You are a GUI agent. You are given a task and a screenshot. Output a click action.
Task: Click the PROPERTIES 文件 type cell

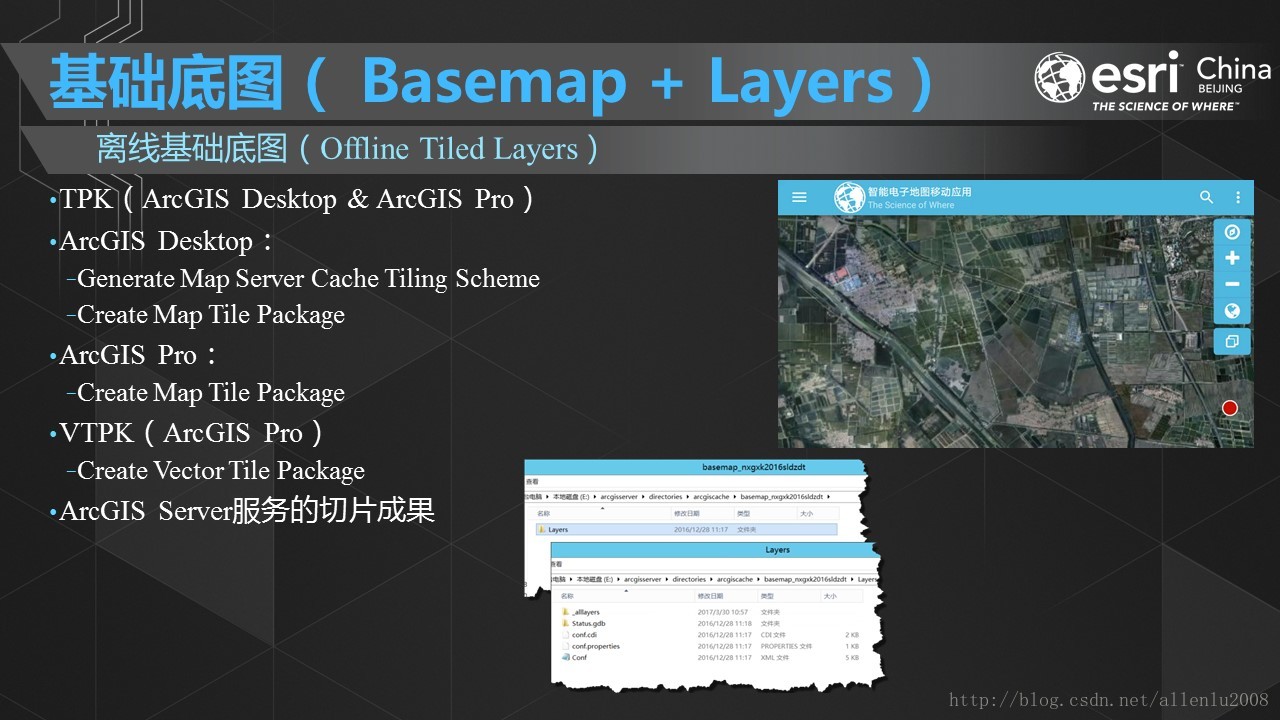point(786,646)
